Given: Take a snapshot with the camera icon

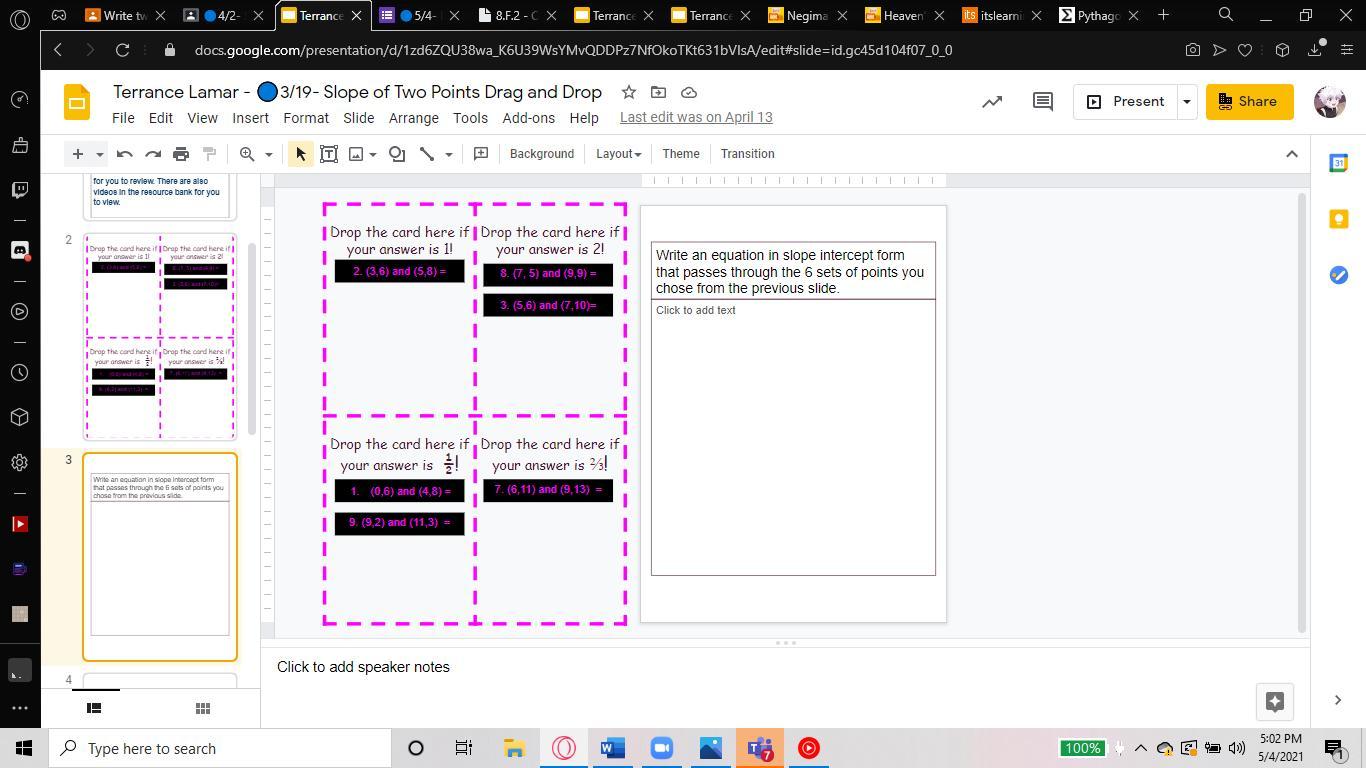Looking at the screenshot, I should pyautogui.click(x=1192, y=50).
